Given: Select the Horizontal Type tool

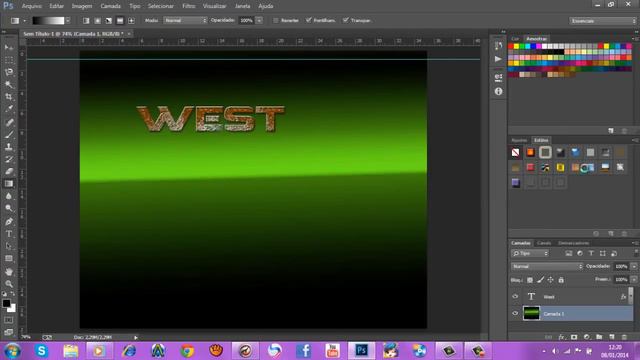Looking at the screenshot, I should click(9, 234).
